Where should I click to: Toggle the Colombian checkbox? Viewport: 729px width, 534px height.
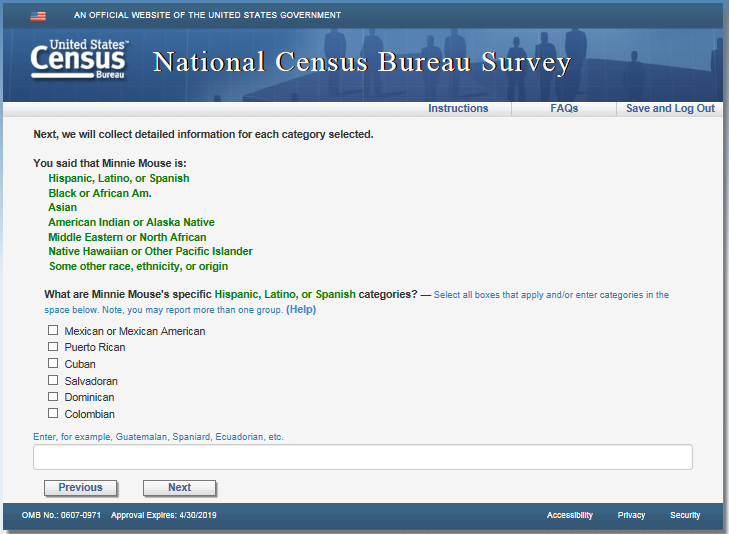(x=53, y=413)
